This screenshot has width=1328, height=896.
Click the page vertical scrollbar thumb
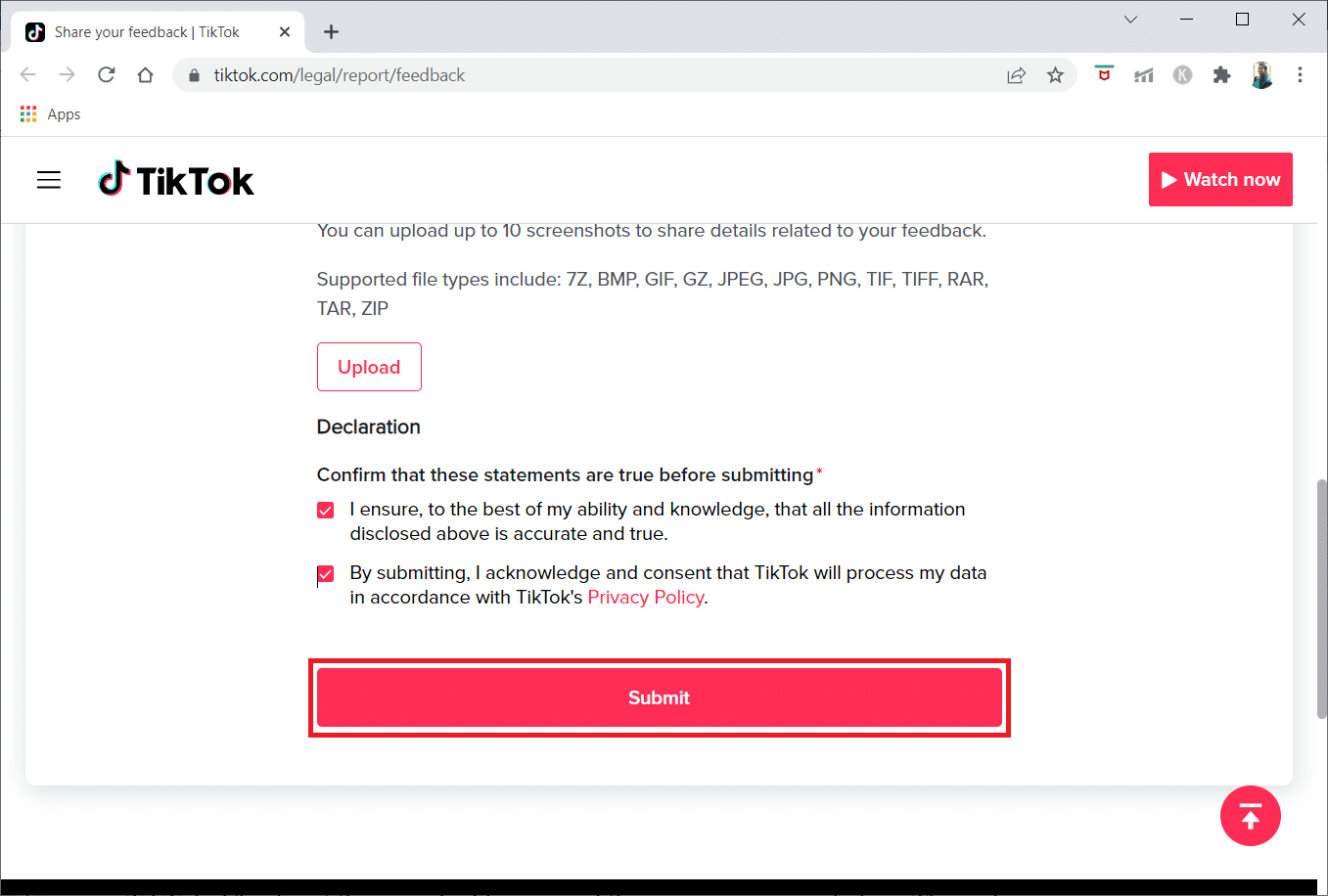click(1322, 598)
